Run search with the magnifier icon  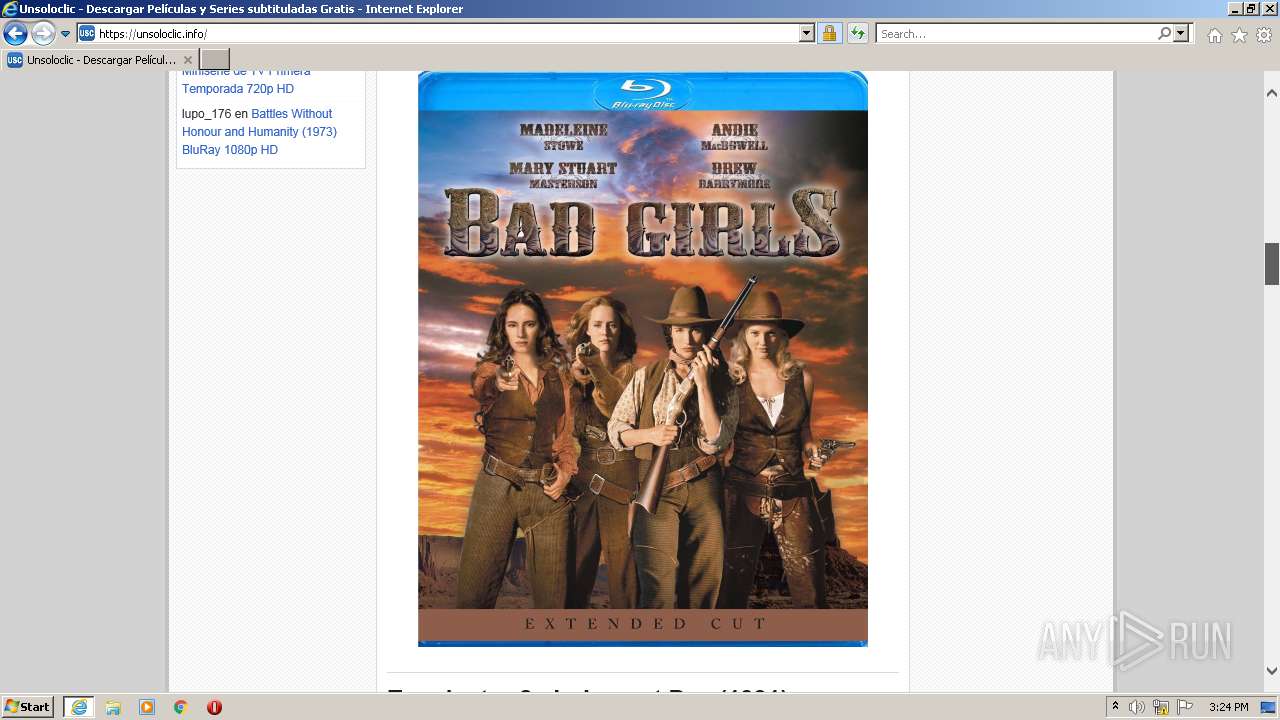(x=1164, y=34)
